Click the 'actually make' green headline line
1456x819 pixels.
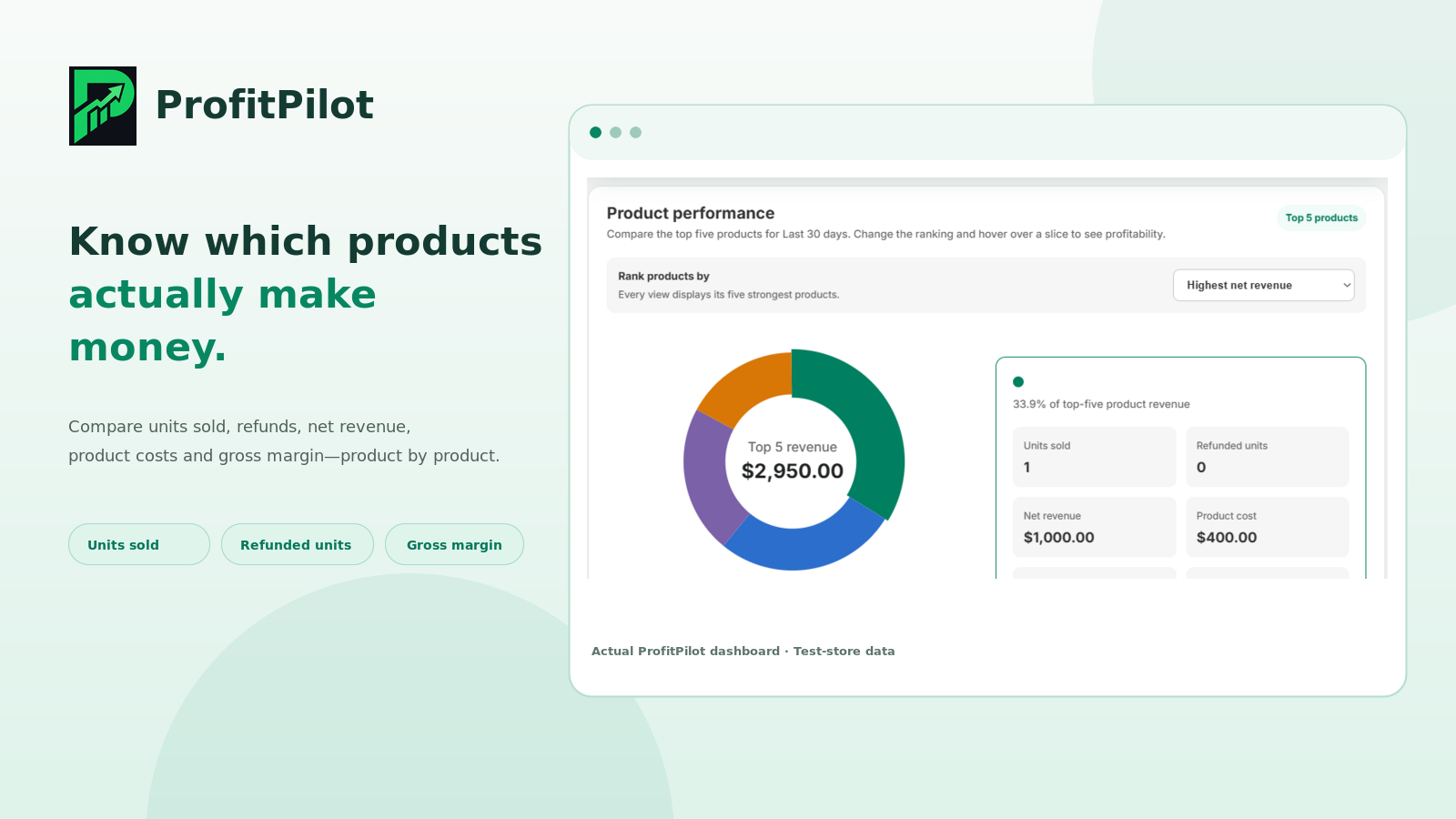(223, 294)
